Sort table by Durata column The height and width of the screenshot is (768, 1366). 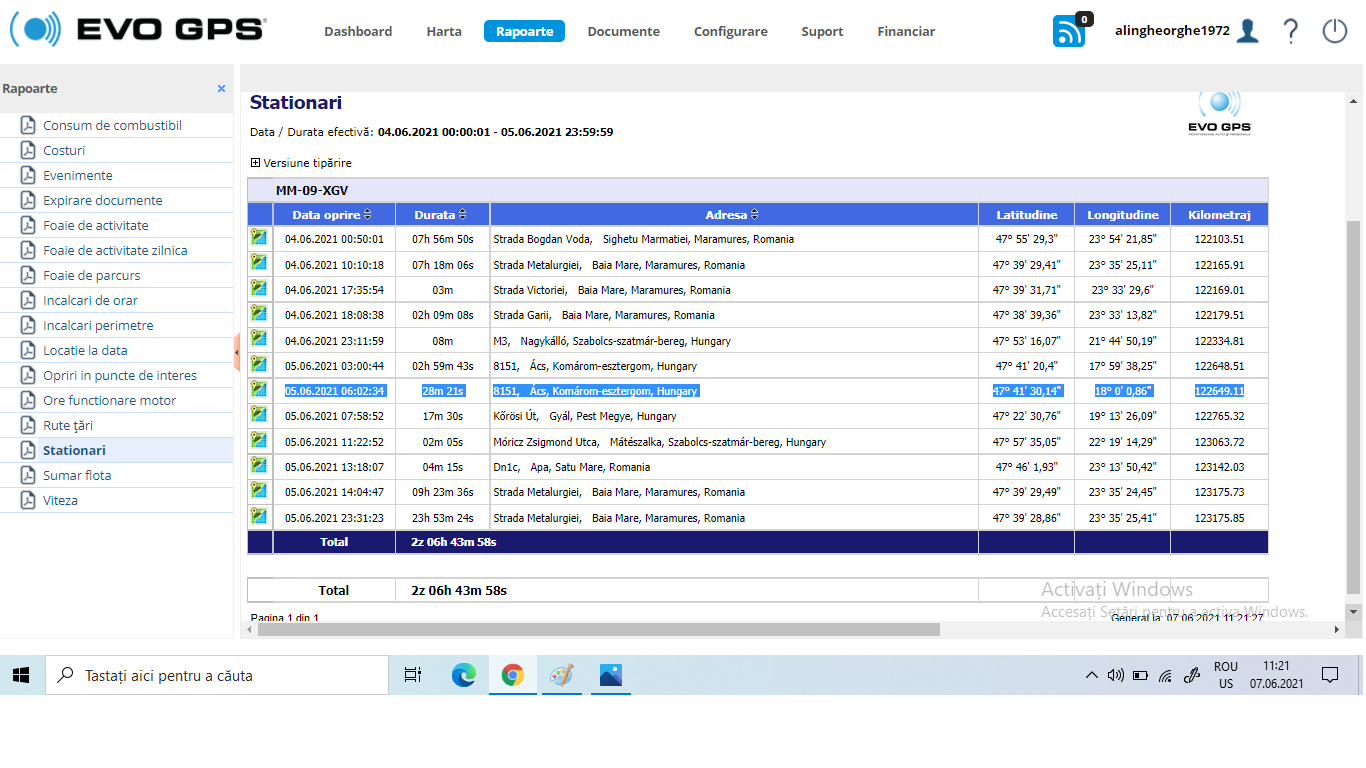(x=441, y=215)
